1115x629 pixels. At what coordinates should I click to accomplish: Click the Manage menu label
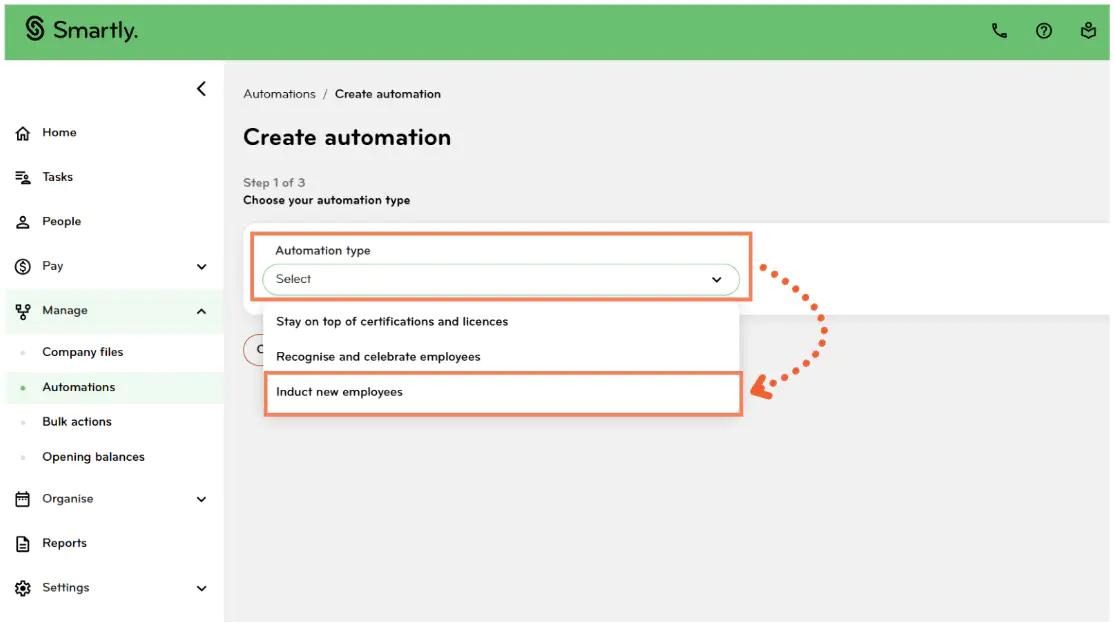point(65,311)
